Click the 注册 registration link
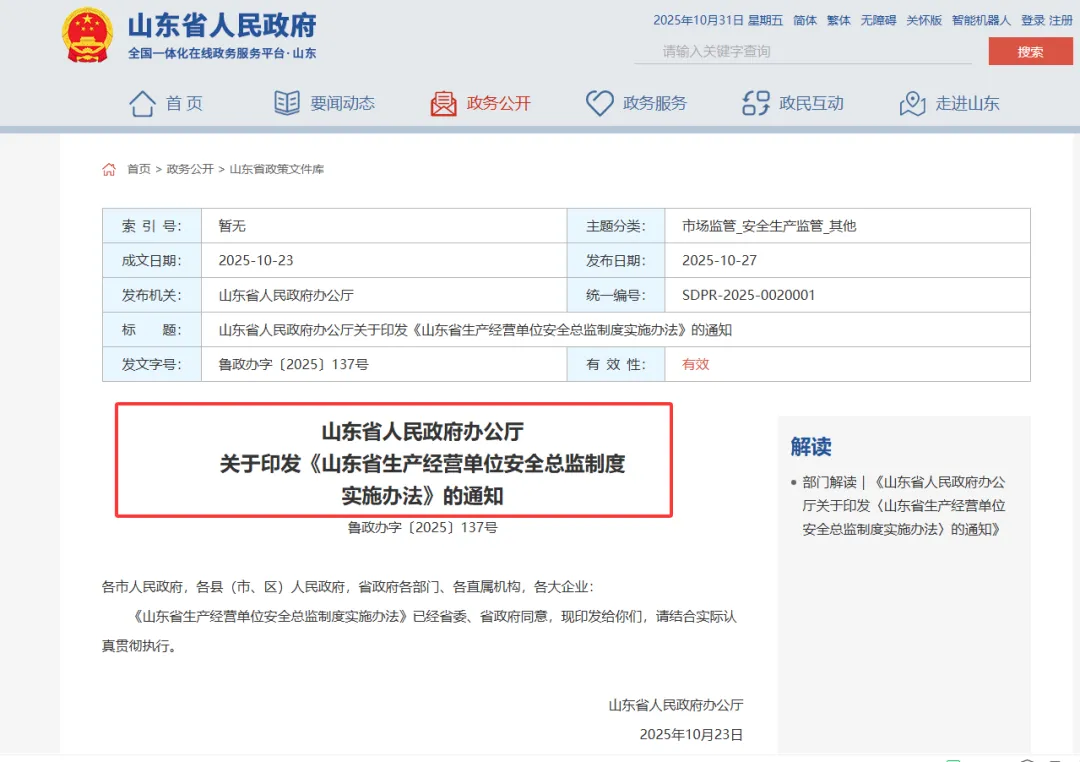Screen dimensions: 1080x762 click(1058, 19)
